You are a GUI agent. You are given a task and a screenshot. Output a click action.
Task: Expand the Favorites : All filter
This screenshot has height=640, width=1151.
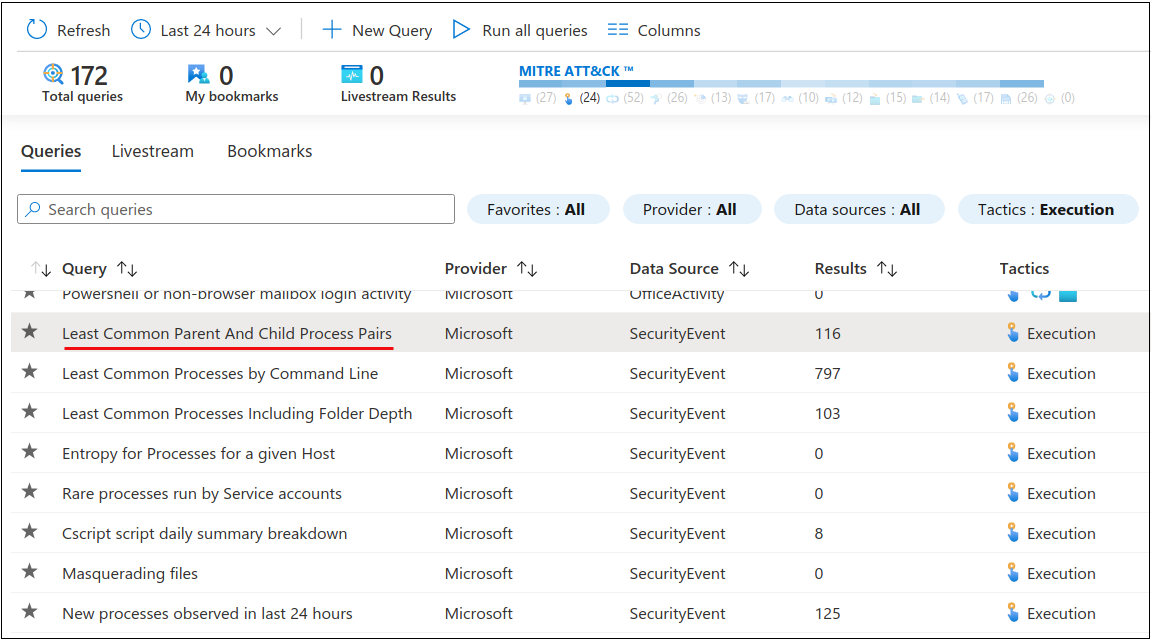coord(537,209)
